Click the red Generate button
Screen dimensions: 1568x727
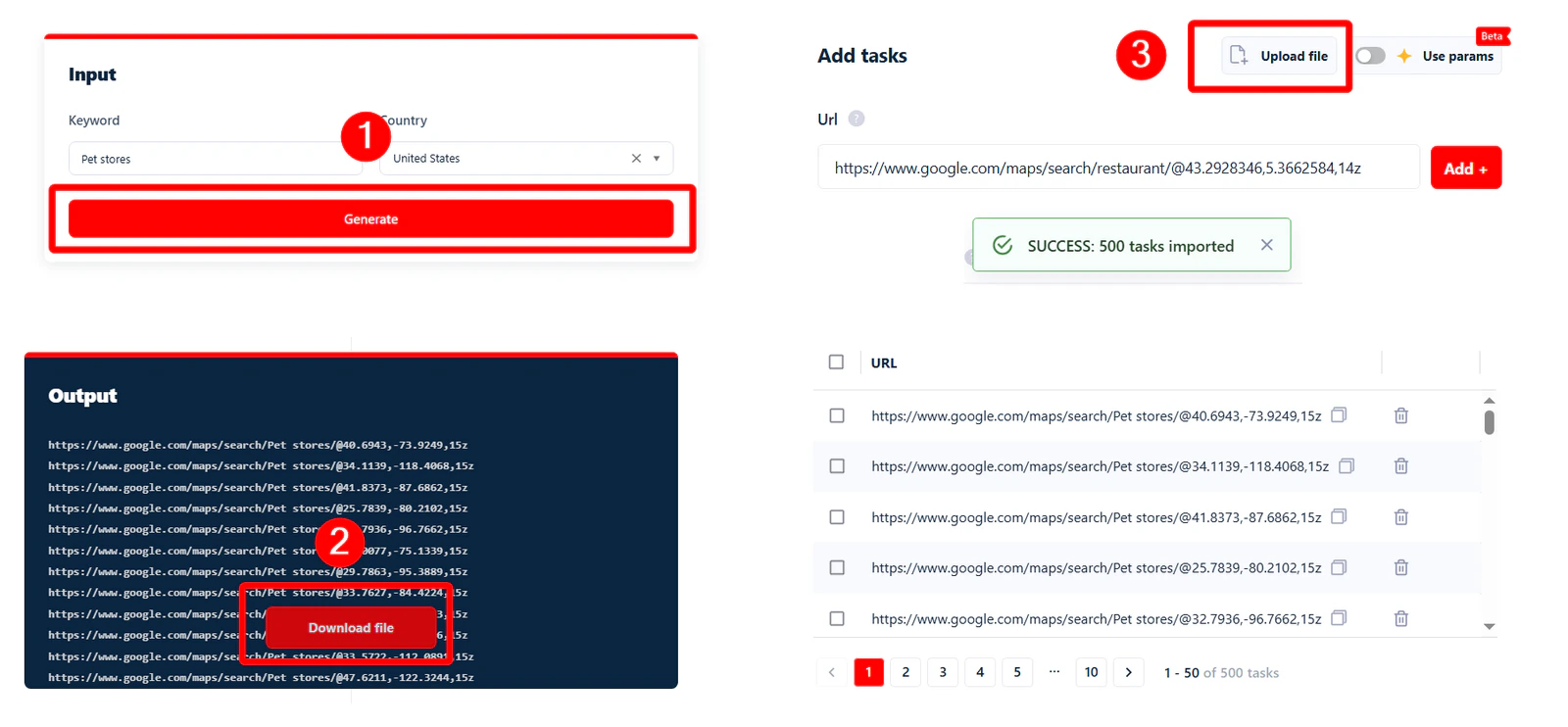tap(370, 218)
